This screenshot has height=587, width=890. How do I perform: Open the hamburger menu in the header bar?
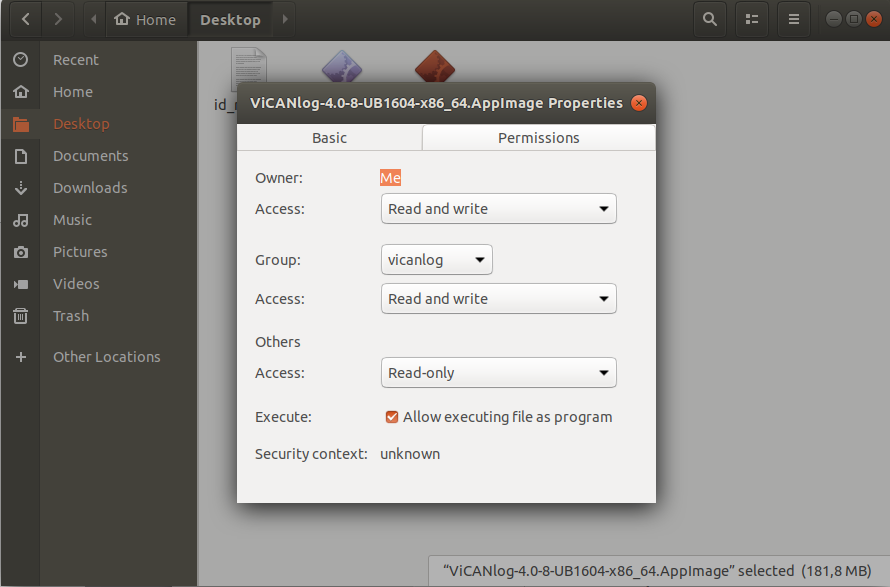click(x=794, y=19)
